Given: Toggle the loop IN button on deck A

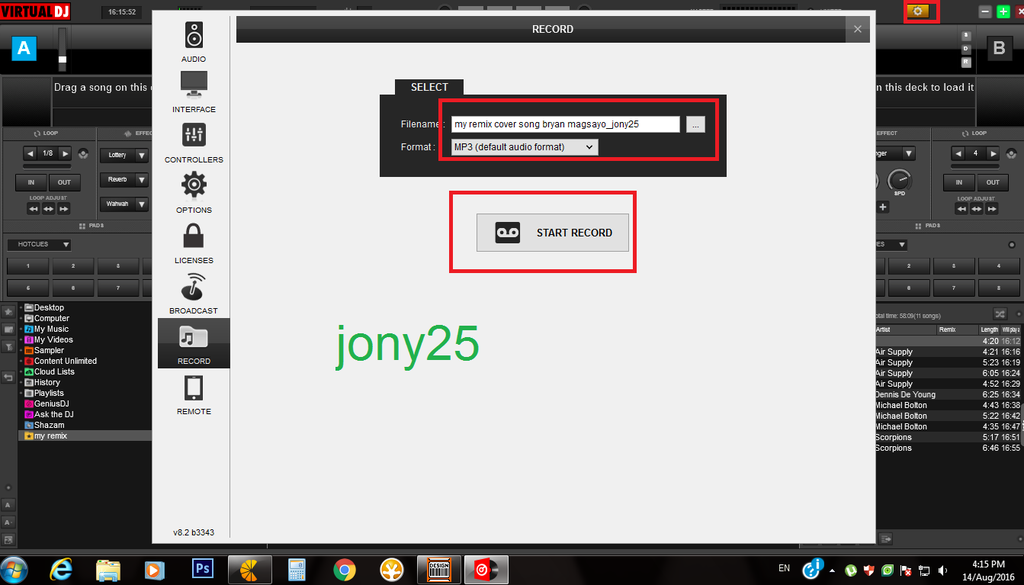Looking at the screenshot, I should tap(31, 182).
